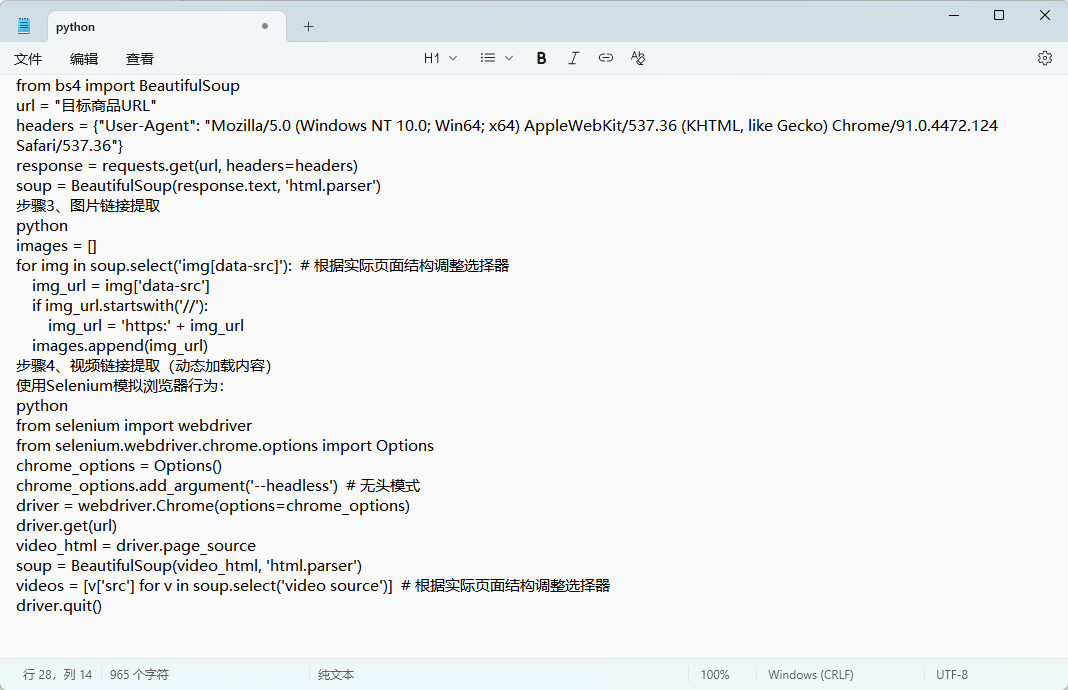Viewport: 1068px width, 690px height.
Task: Click the "img_url = img['data-src']" line
Action: click(x=121, y=285)
